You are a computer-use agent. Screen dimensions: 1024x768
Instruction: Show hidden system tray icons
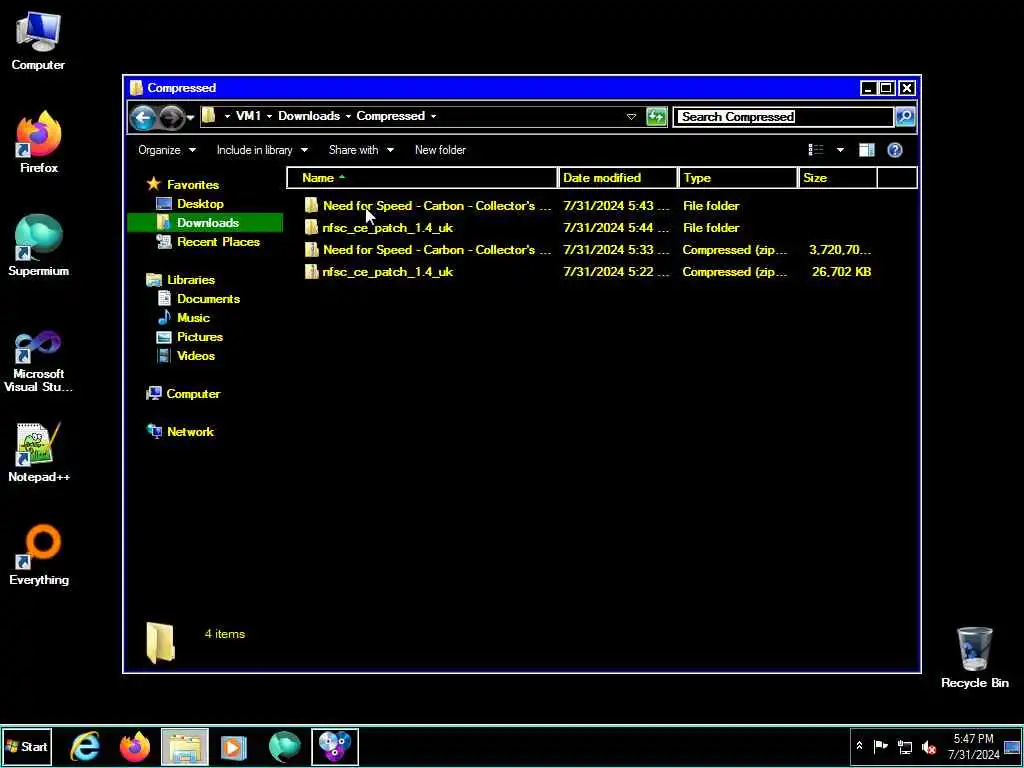859,746
